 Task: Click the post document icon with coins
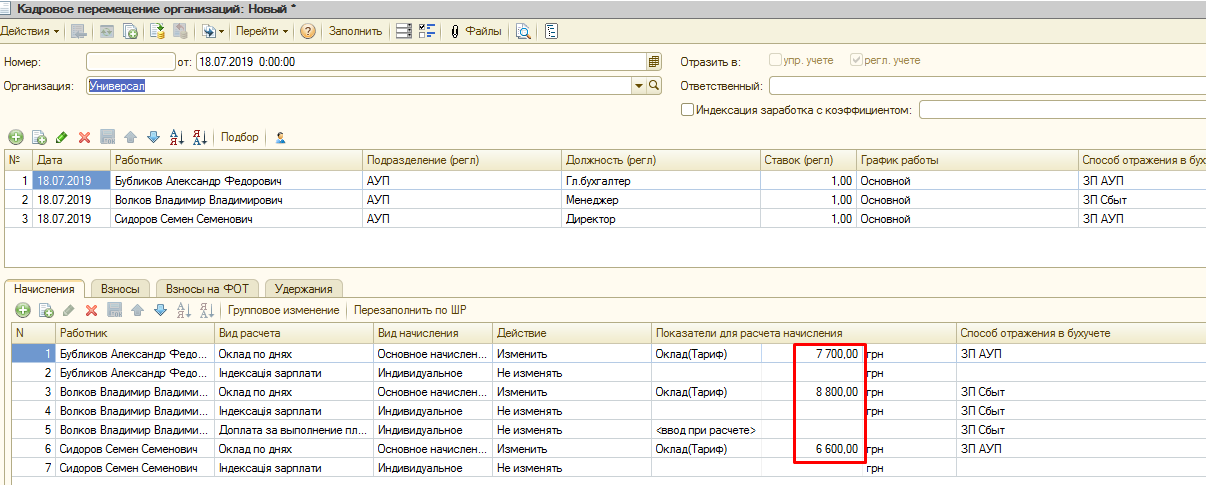pyautogui.click(x=157, y=31)
